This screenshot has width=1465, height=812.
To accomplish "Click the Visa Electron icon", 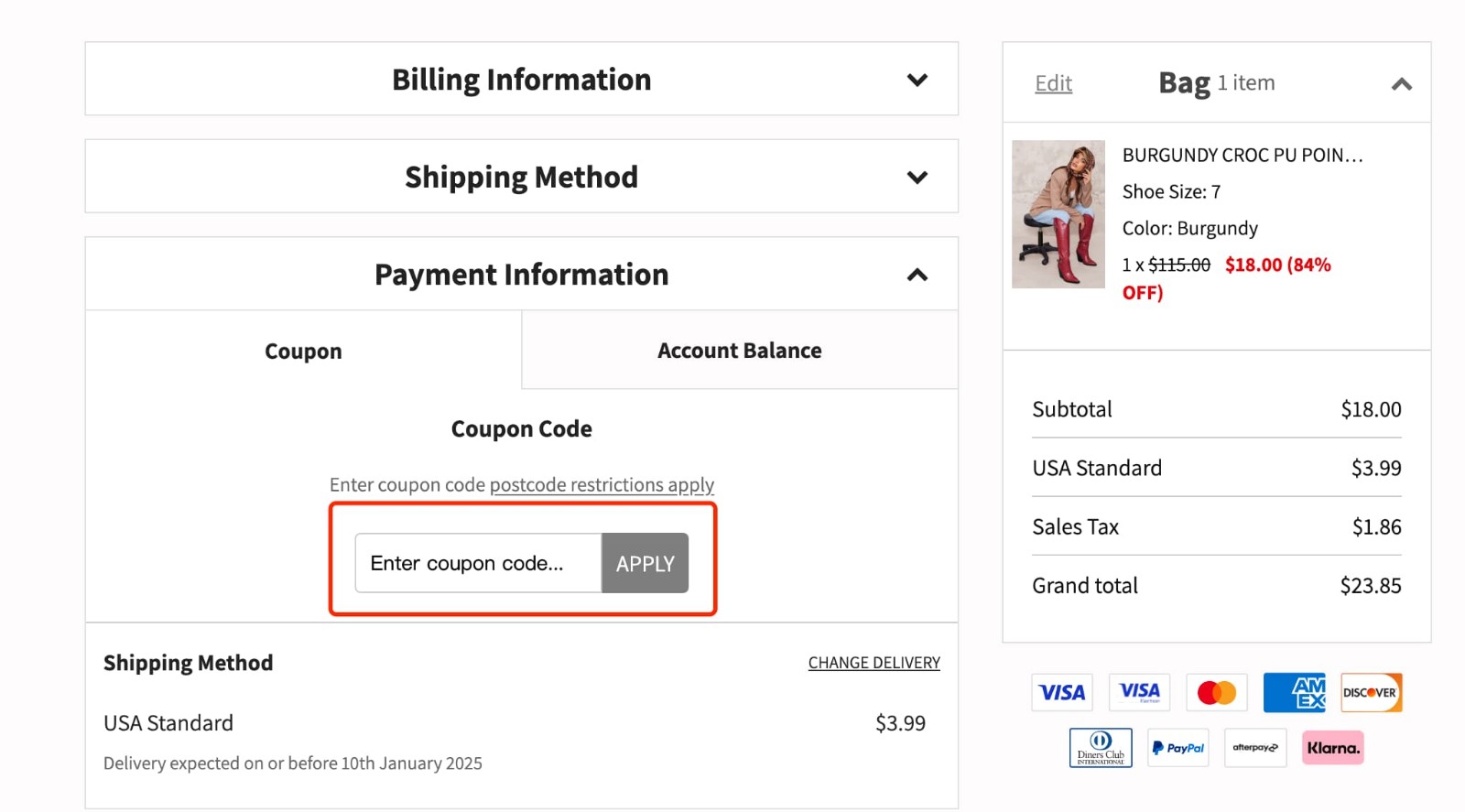I will (x=1140, y=692).
